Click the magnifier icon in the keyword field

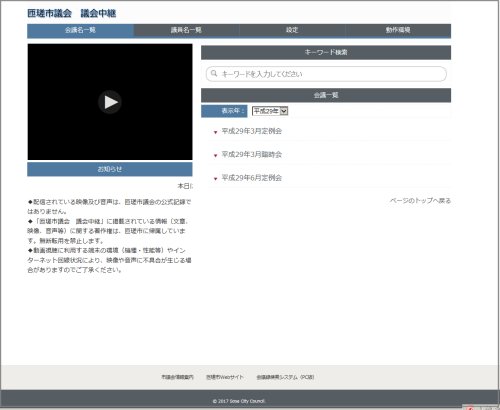point(214,73)
